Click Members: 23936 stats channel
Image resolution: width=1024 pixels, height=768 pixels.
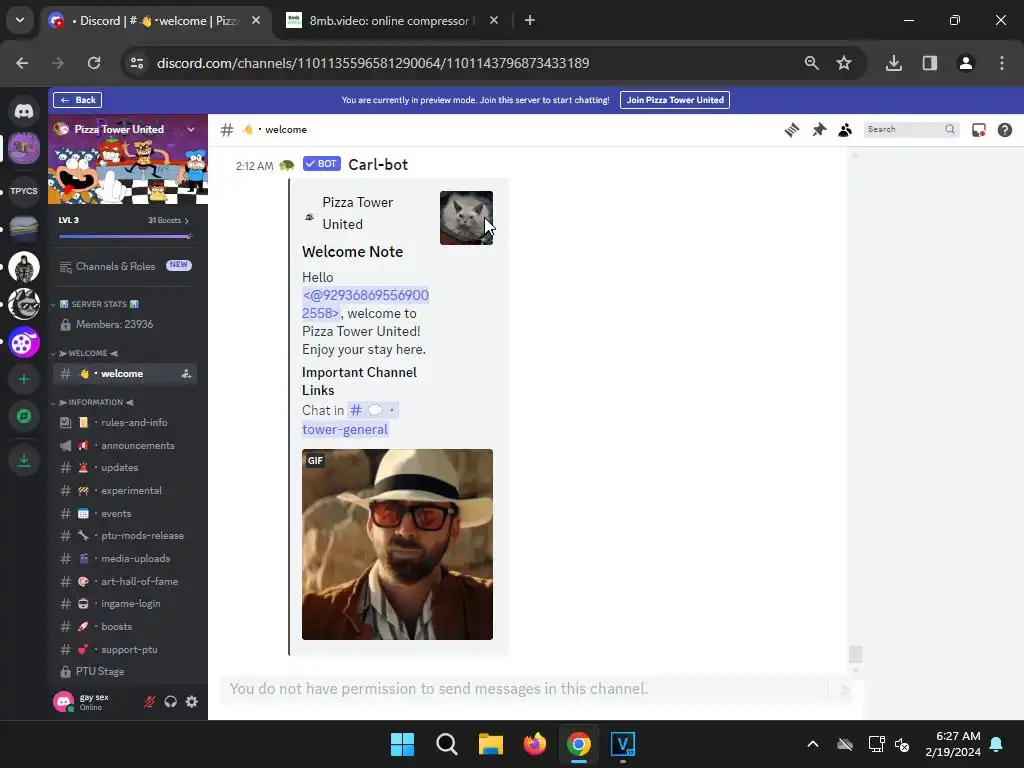point(125,324)
